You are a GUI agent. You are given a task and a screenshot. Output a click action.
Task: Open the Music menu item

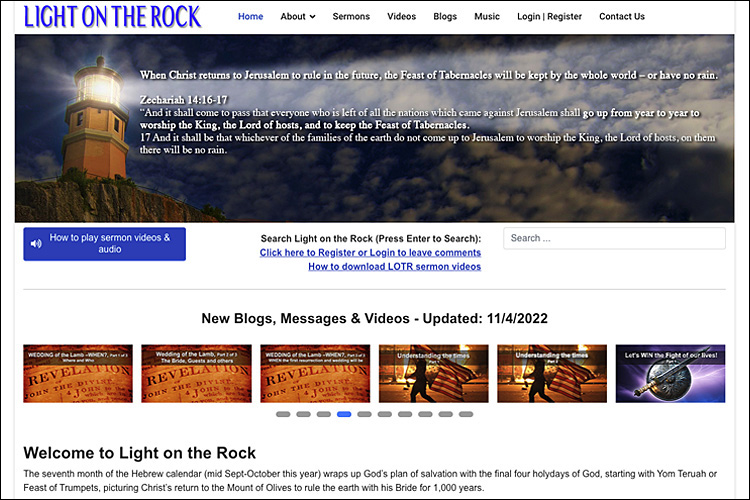click(487, 16)
